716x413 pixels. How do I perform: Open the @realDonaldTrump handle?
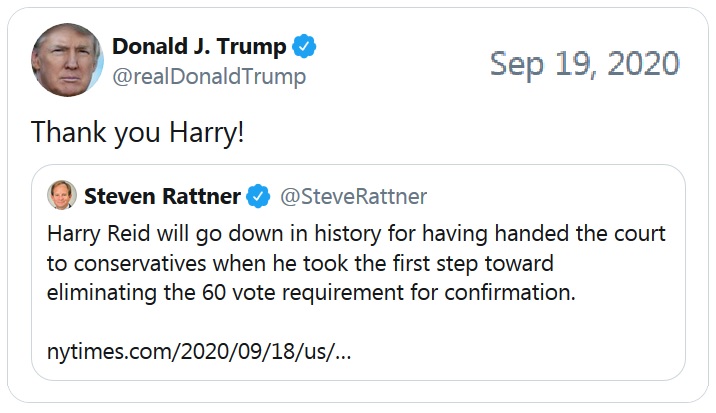point(209,76)
